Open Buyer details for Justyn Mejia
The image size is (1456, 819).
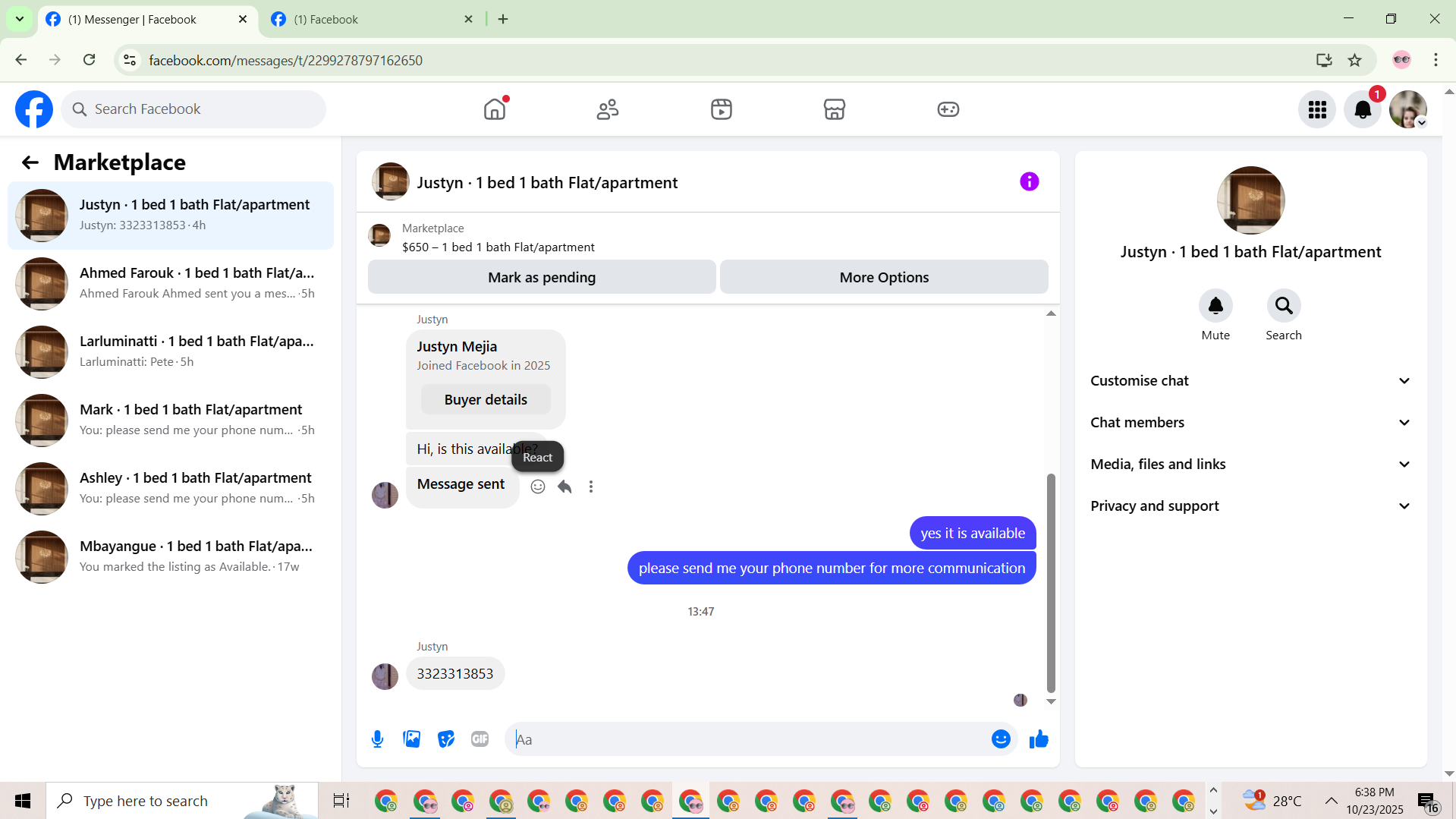pos(486,400)
